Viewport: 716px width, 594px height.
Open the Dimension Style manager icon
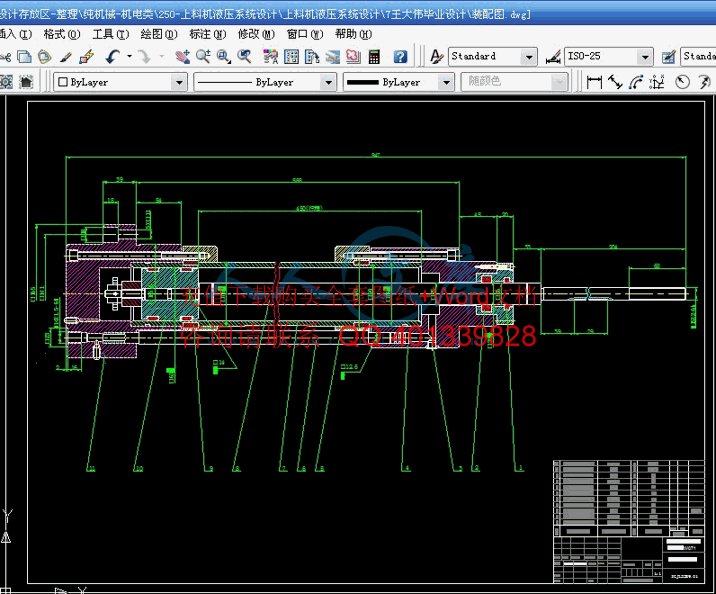point(553,57)
